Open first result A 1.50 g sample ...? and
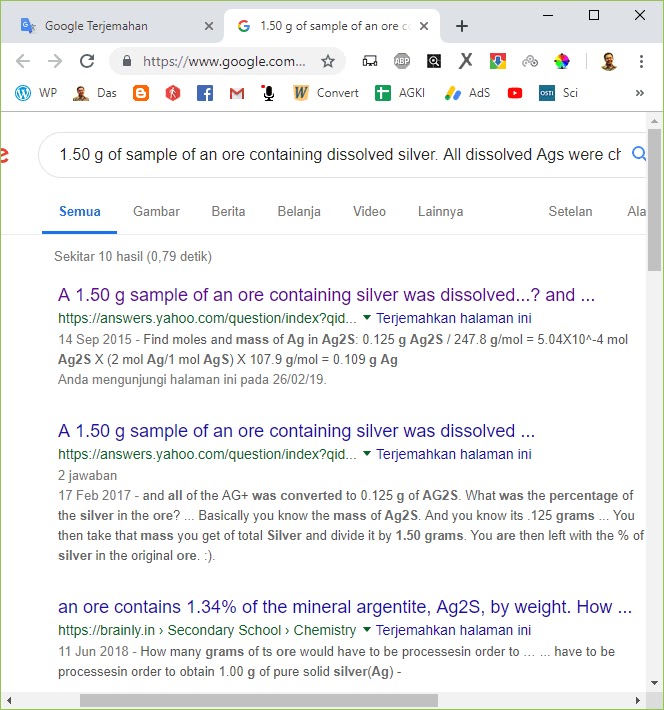This screenshot has height=710, width=664. (326, 295)
